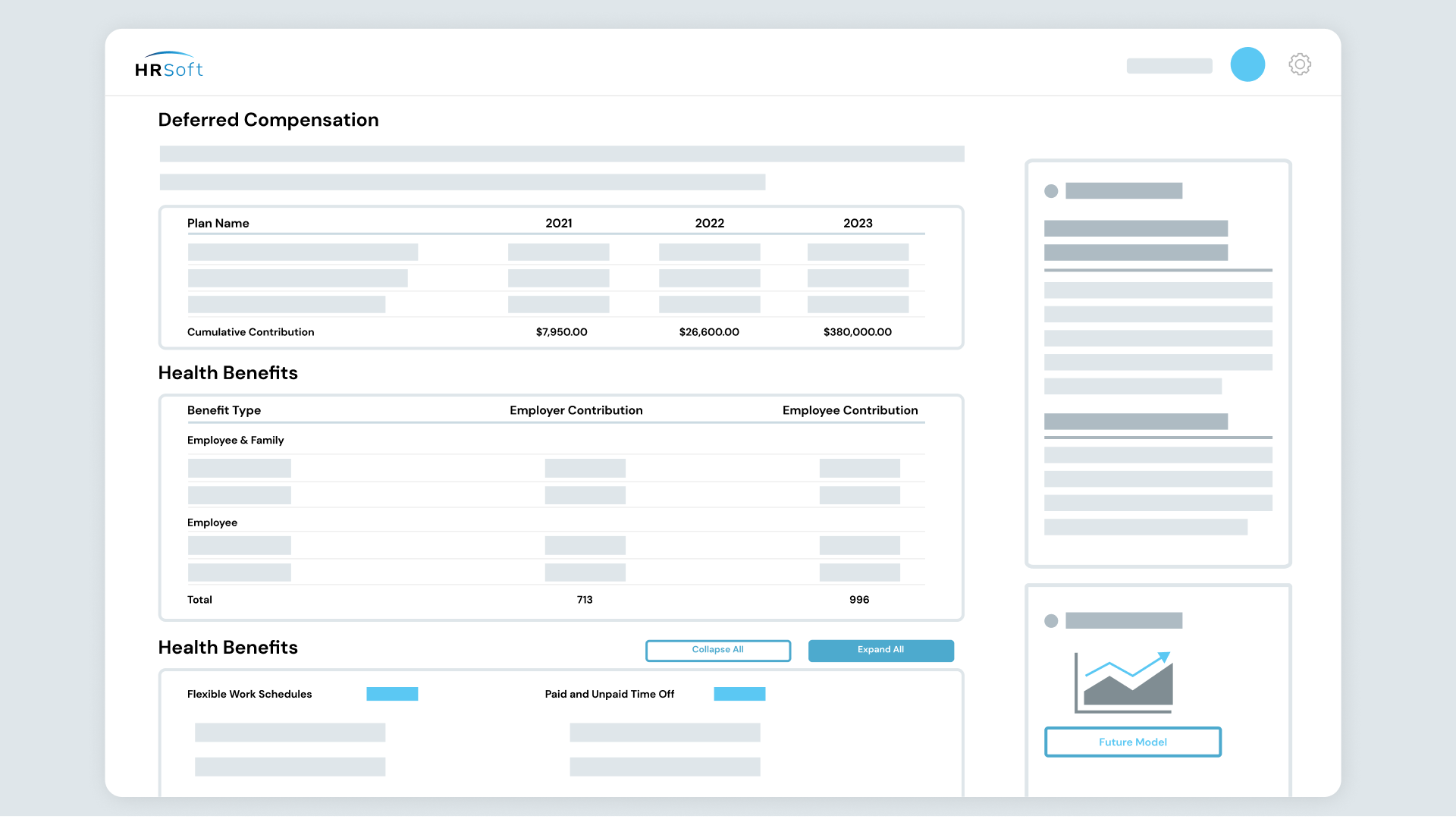Click the top search bar placeholder

pyautogui.click(x=1169, y=66)
